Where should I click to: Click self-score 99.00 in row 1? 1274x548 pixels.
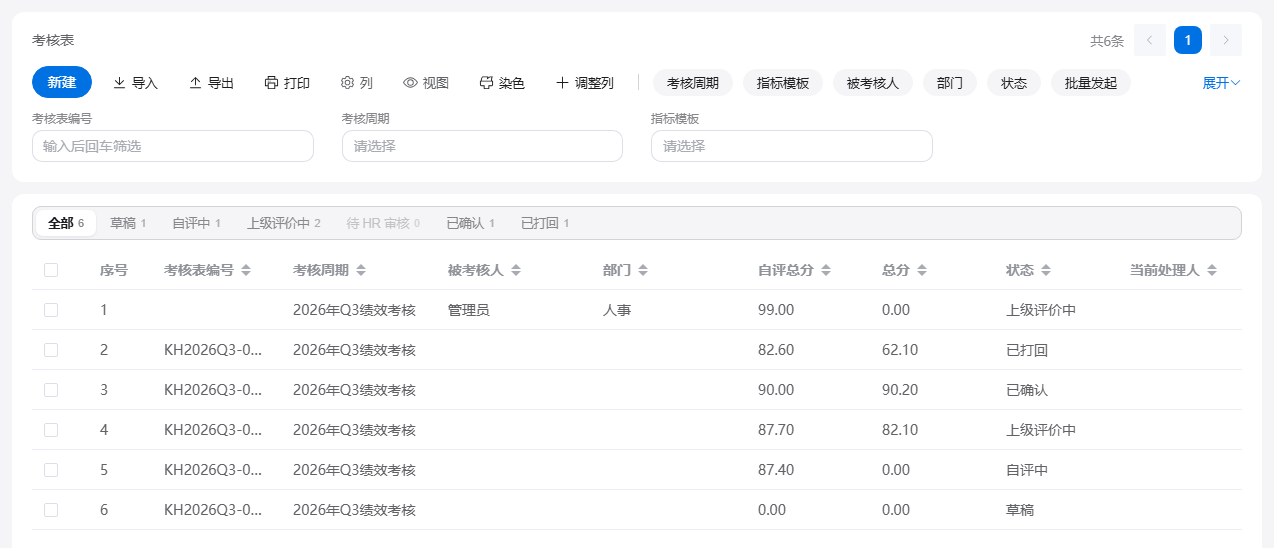pyautogui.click(x=776, y=310)
